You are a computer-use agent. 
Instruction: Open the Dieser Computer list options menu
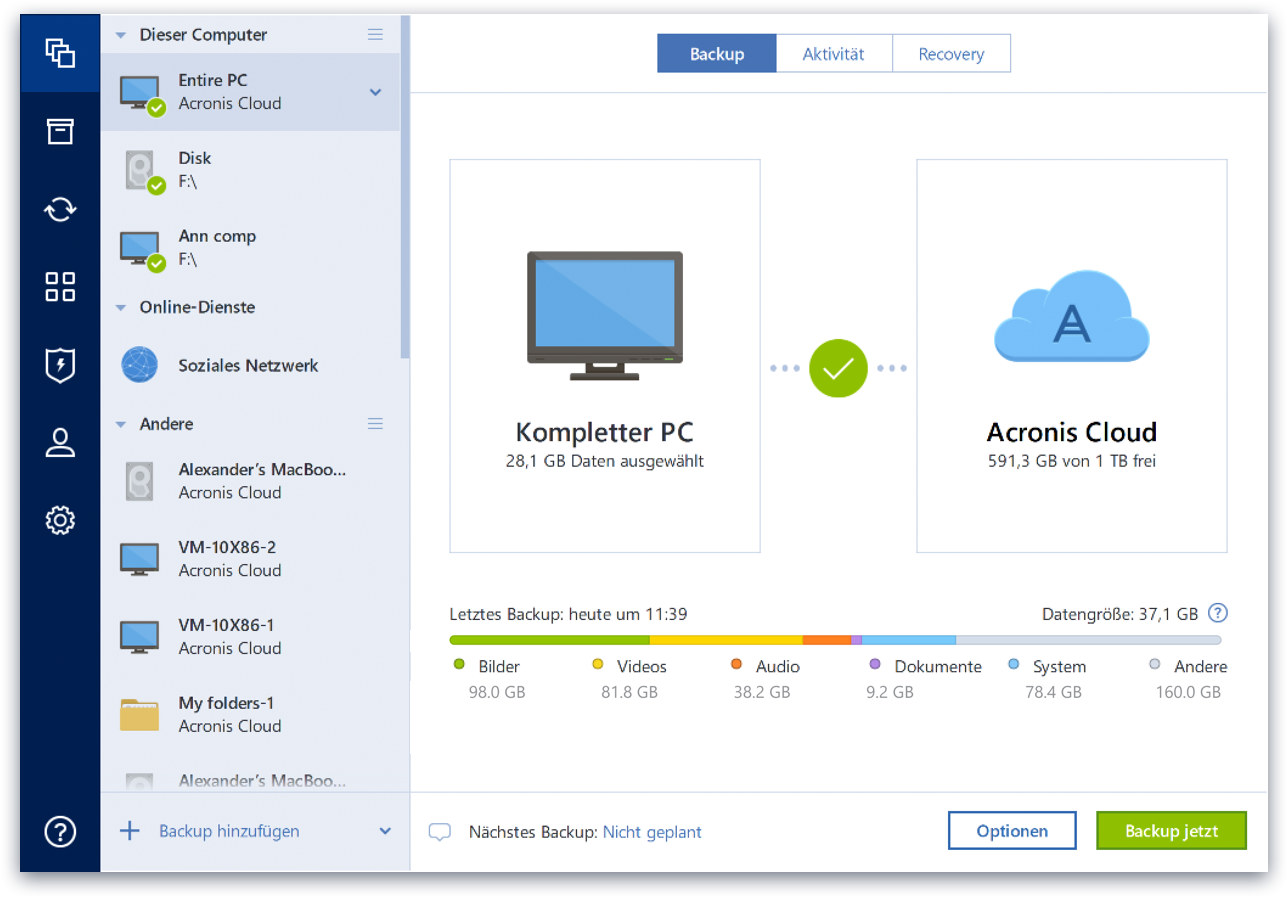(375, 33)
